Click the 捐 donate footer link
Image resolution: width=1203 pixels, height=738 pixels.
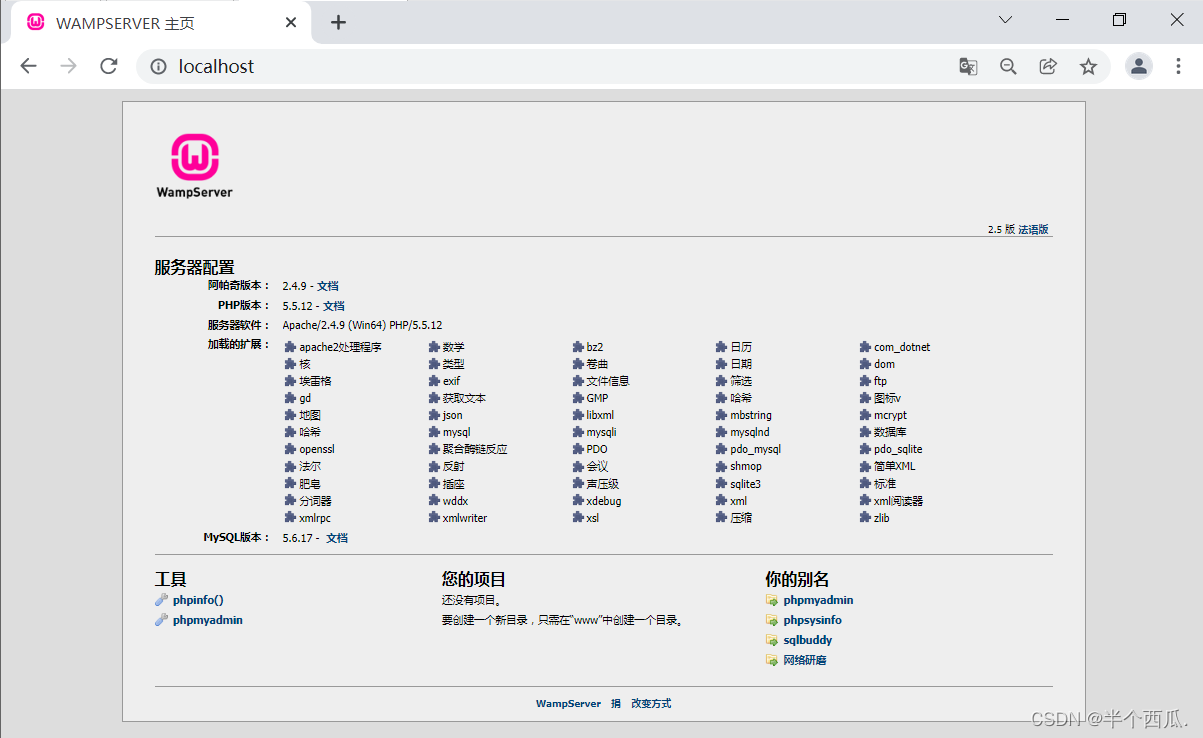pos(616,704)
